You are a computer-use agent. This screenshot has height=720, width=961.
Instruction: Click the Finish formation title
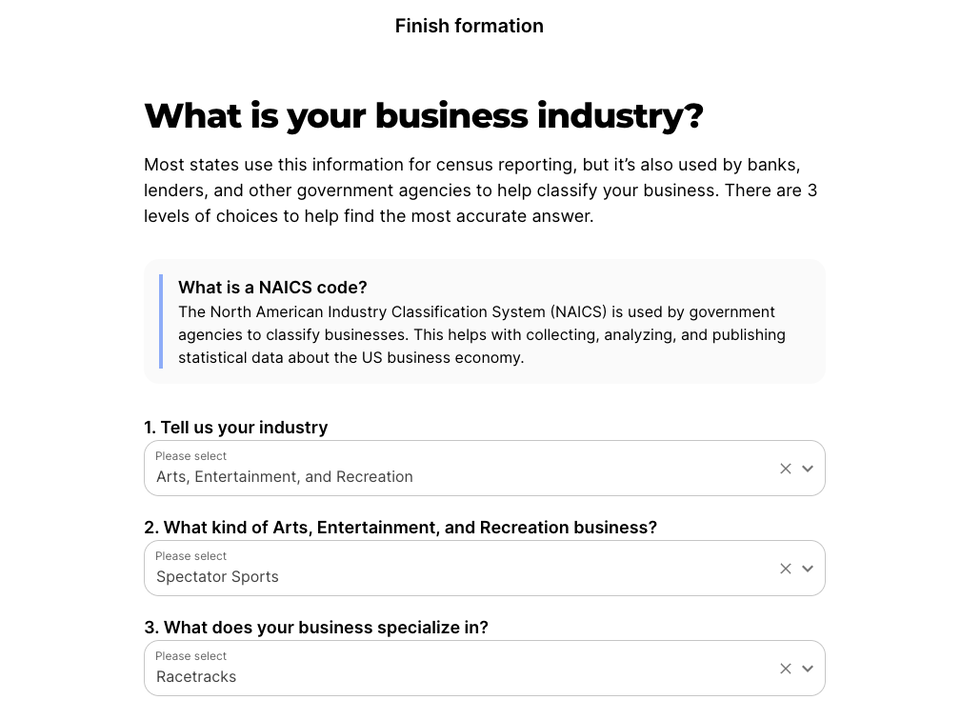[x=469, y=26]
